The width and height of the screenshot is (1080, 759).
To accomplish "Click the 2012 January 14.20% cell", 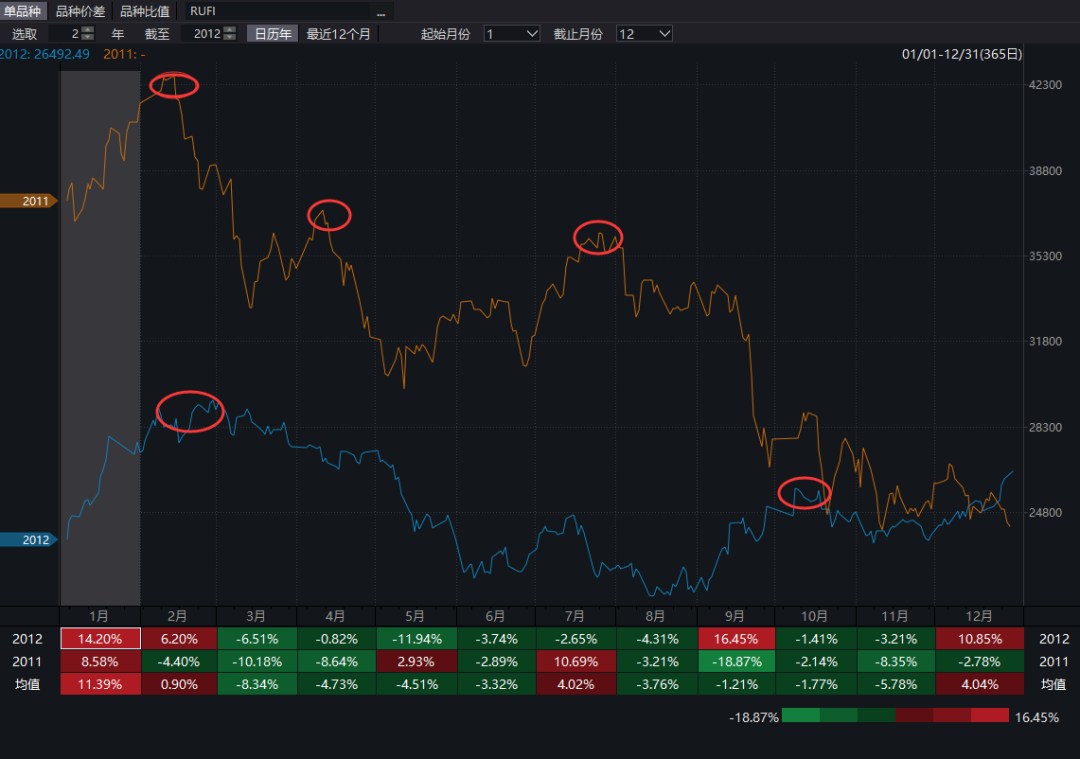I will pos(100,638).
